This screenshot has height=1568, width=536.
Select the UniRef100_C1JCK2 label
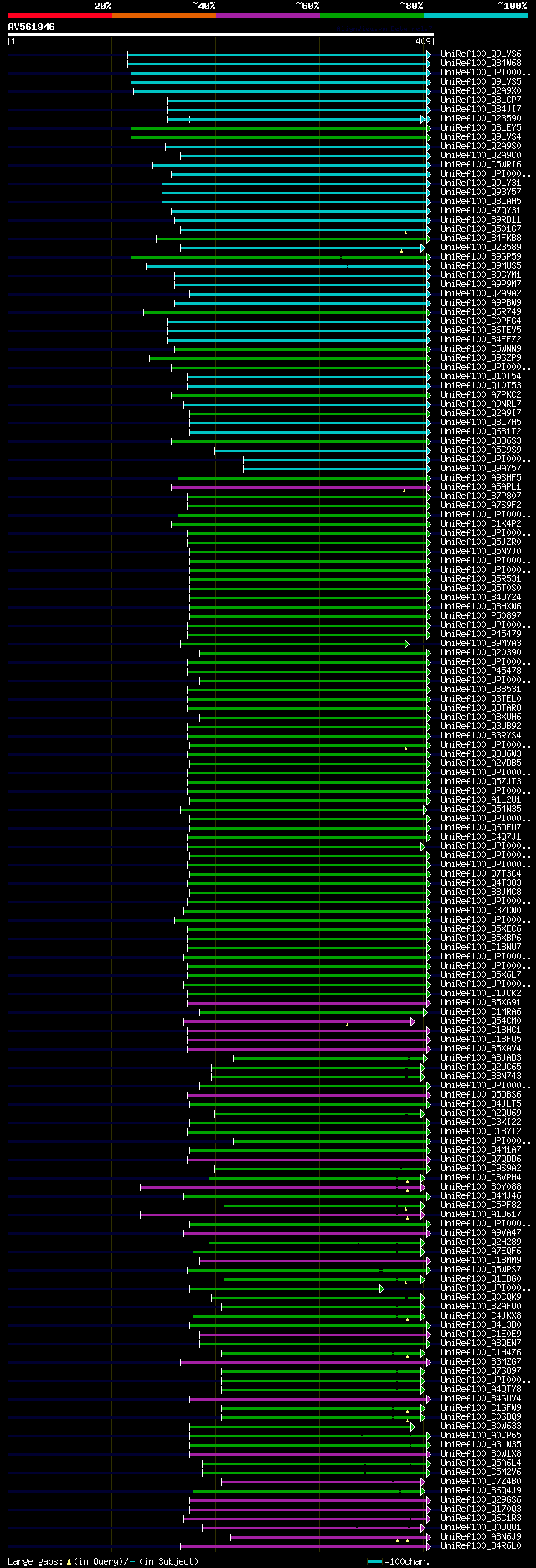(481, 994)
